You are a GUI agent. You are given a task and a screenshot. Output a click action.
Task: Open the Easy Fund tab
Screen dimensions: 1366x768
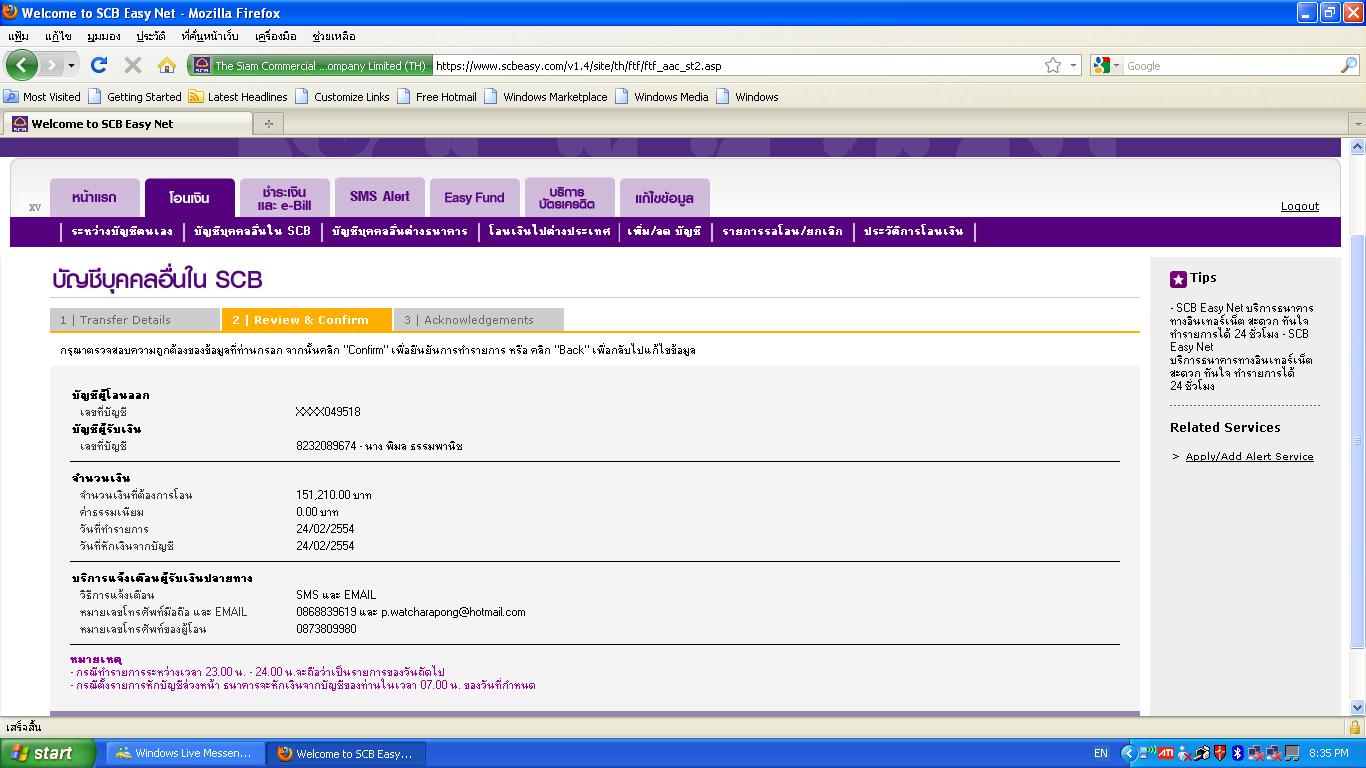coord(474,198)
